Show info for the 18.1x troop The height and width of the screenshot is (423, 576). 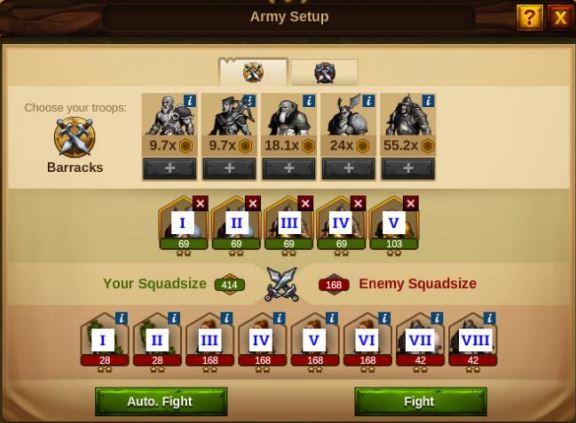click(x=309, y=101)
